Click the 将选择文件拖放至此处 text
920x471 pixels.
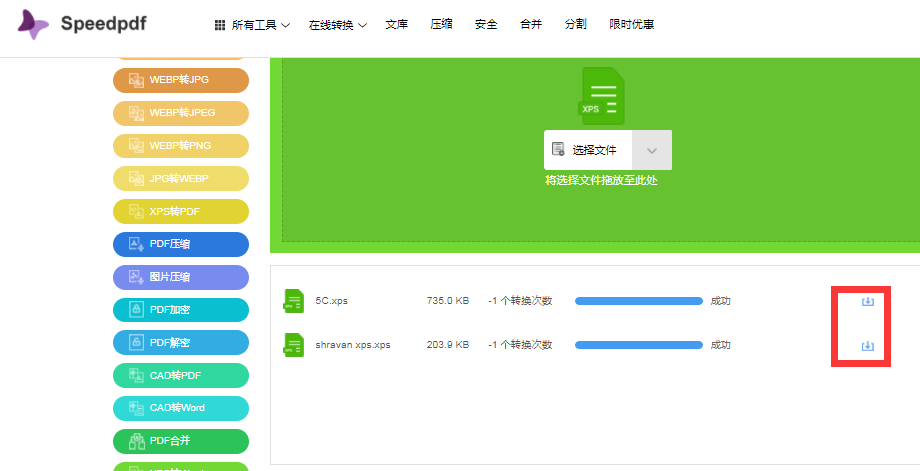pyautogui.click(x=601, y=181)
